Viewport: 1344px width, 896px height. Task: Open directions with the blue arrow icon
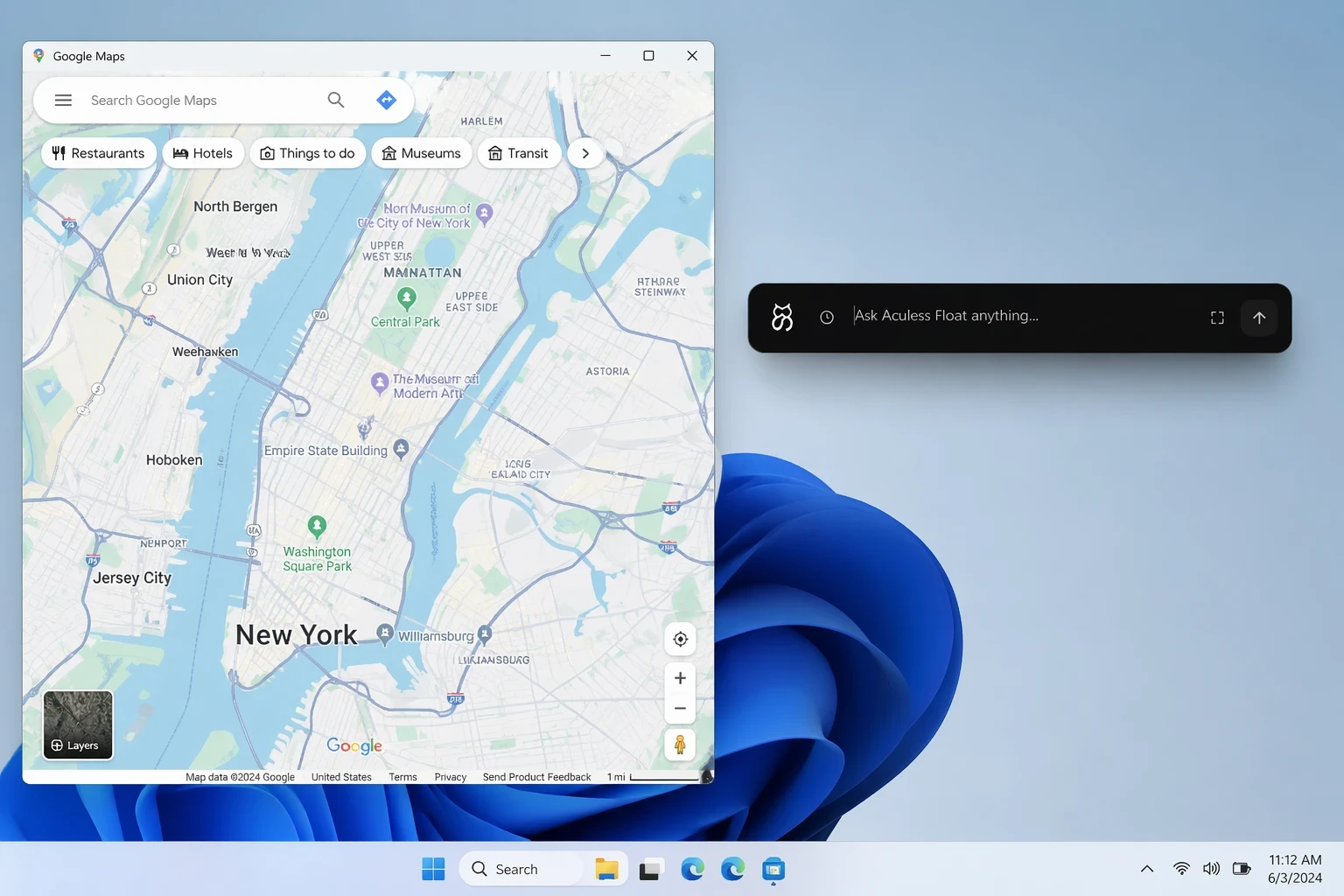coord(386,100)
